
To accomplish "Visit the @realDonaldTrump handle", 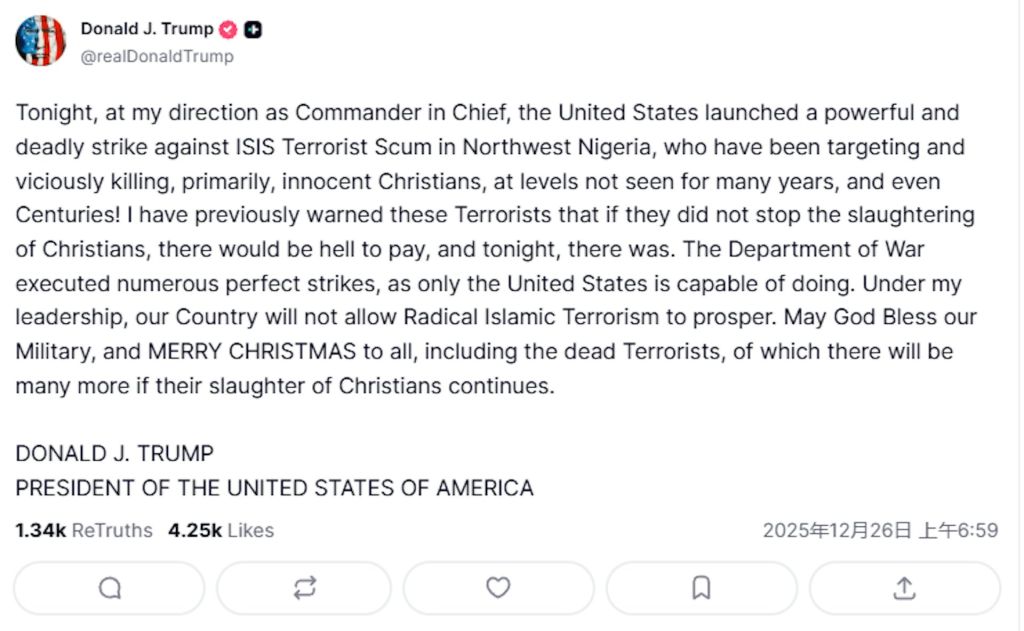I will tap(157, 56).
